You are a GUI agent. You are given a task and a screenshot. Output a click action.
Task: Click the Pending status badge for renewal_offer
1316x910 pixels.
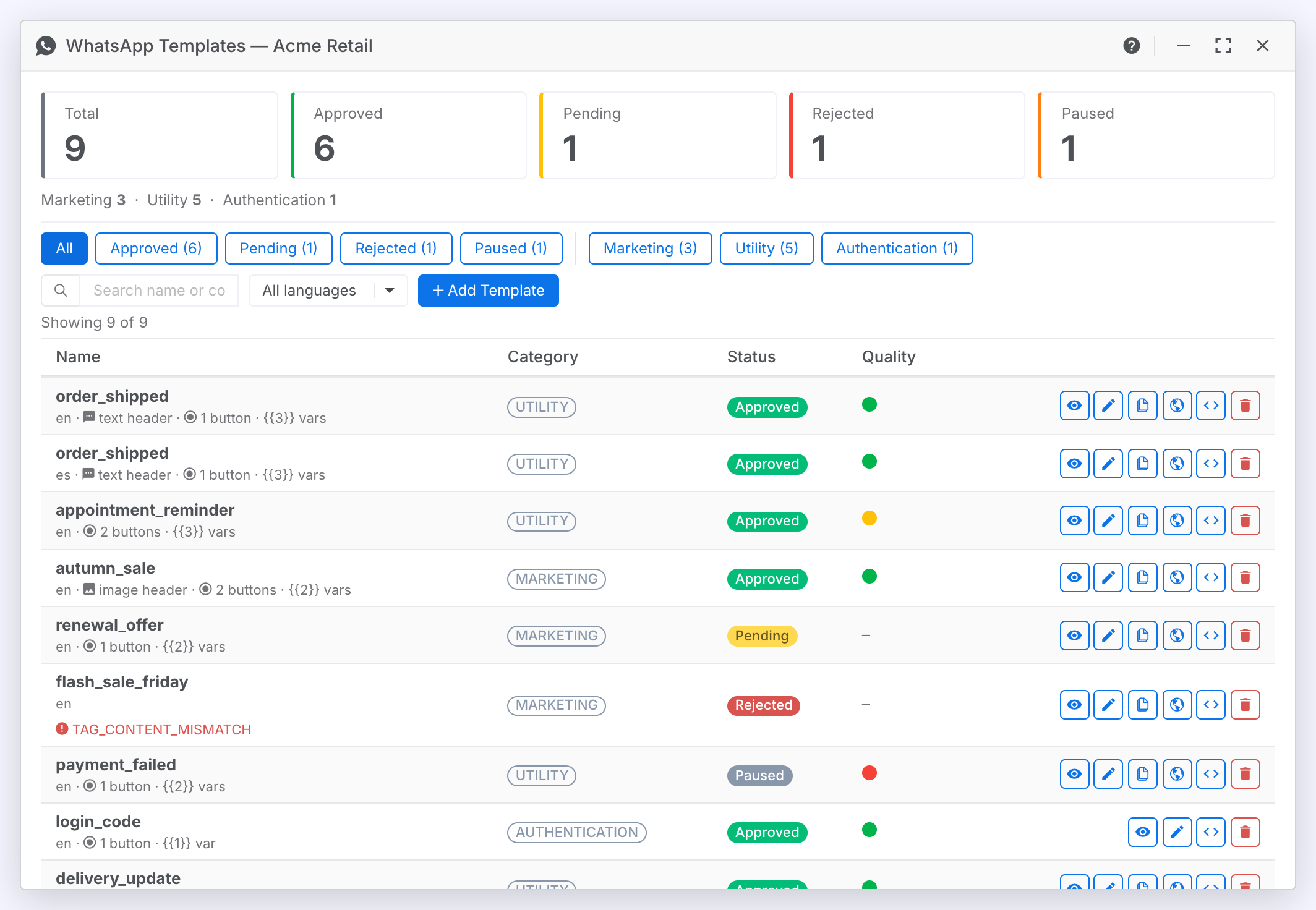[762, 636]
